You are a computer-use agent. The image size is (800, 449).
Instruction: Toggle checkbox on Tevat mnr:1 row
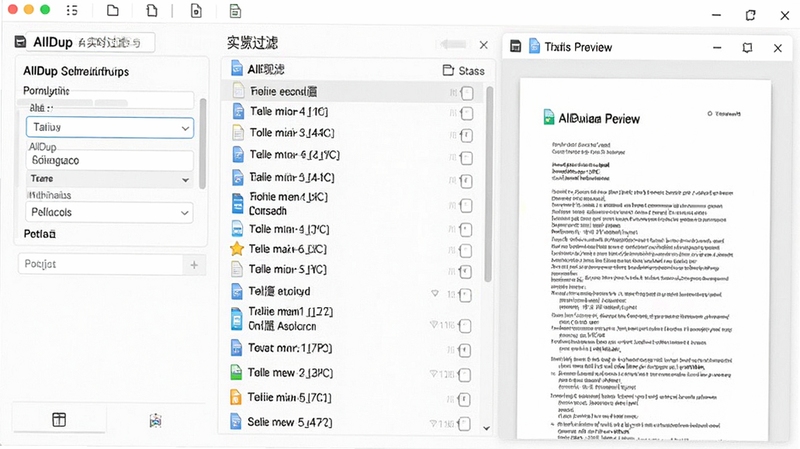click(x=464, y=351)
